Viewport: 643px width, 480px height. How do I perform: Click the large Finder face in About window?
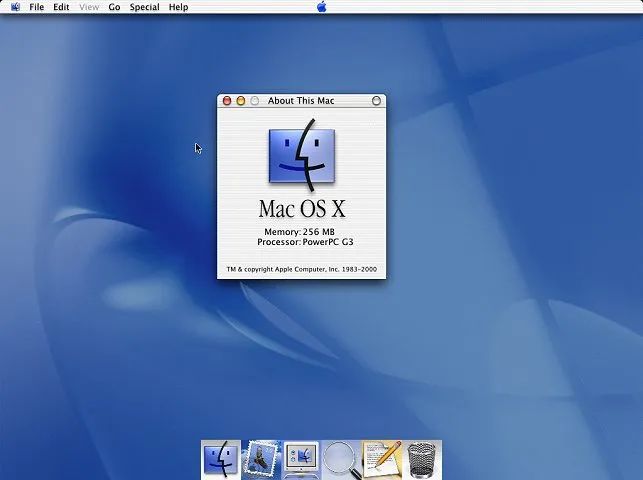pyautogui.click(x=301, y=156)
